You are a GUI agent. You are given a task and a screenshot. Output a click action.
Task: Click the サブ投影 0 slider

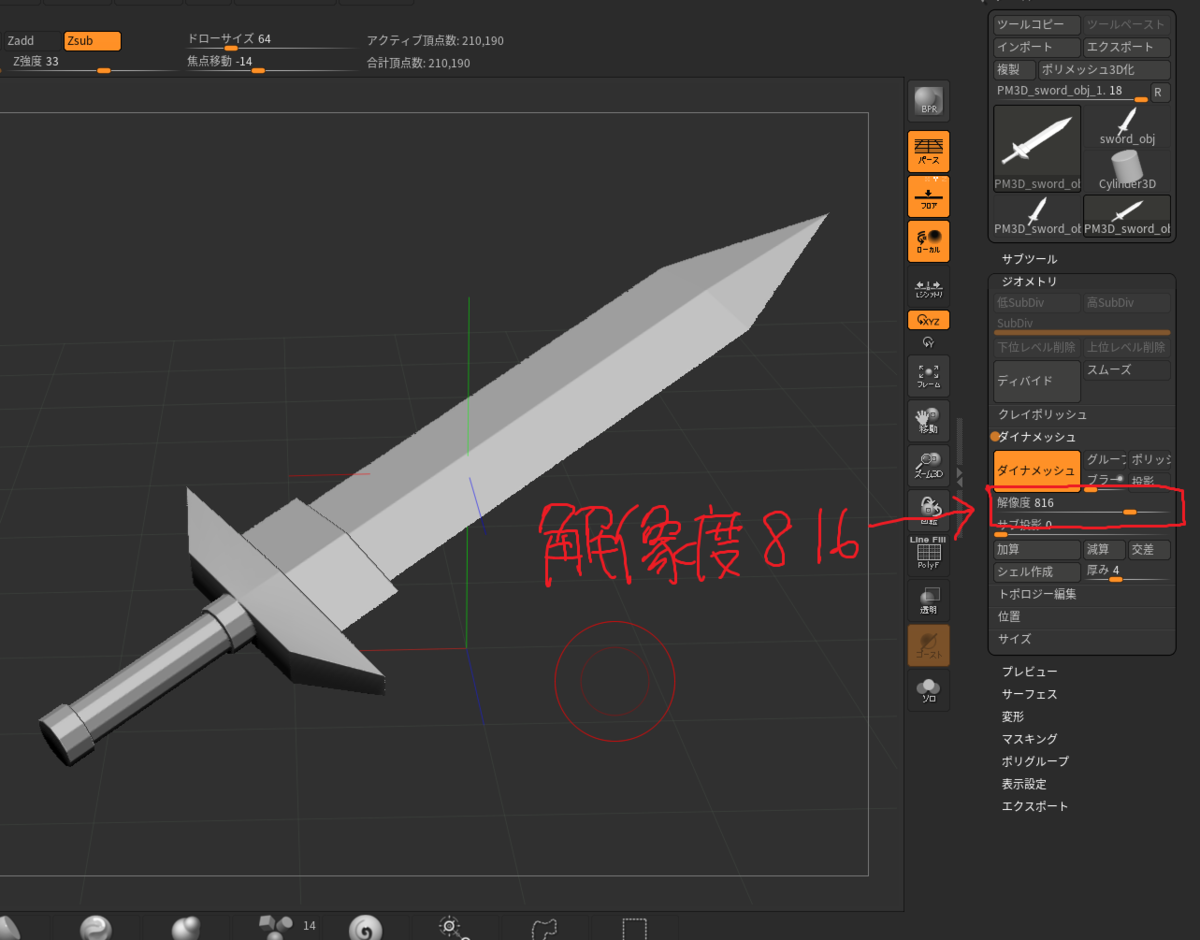[1081, 526]
